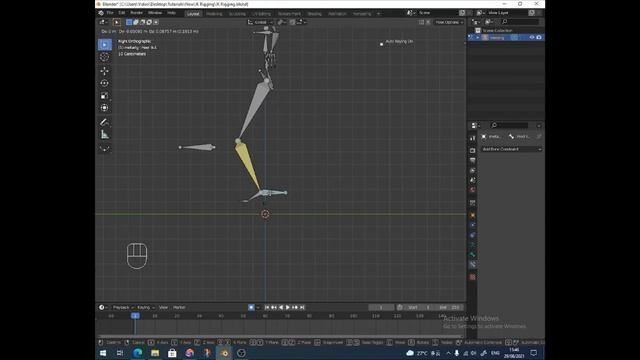Add a new workspace tab with plus
Screen dimensions: 640x360
(x=378, y=13)
